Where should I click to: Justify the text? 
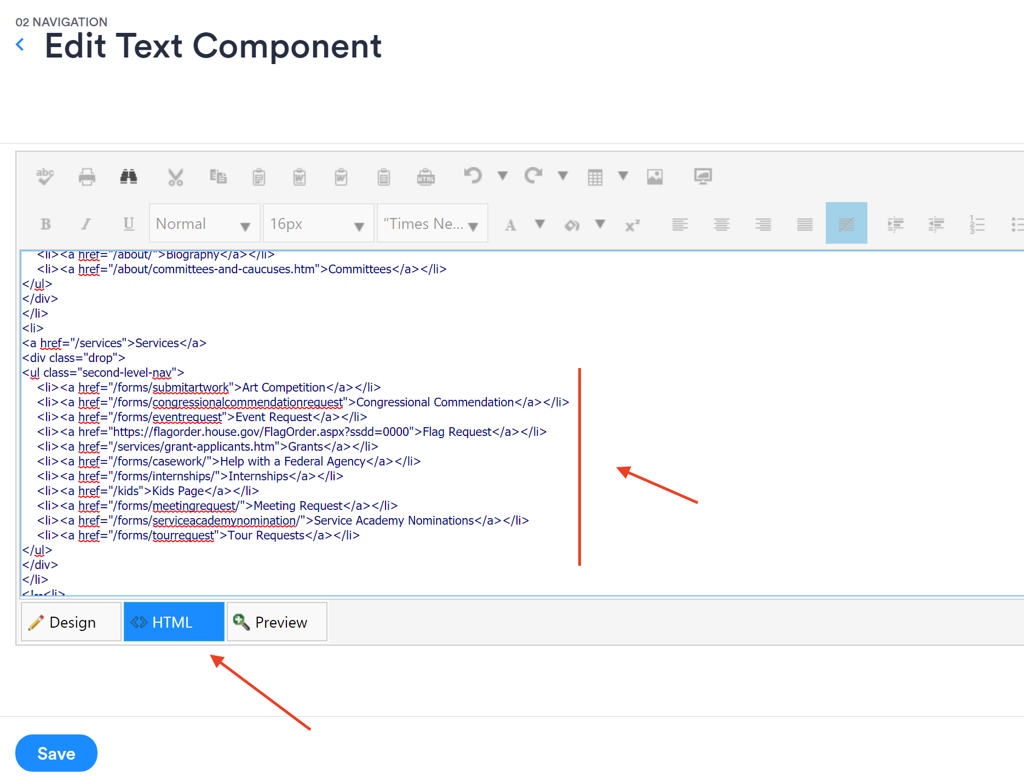(805, 225)
